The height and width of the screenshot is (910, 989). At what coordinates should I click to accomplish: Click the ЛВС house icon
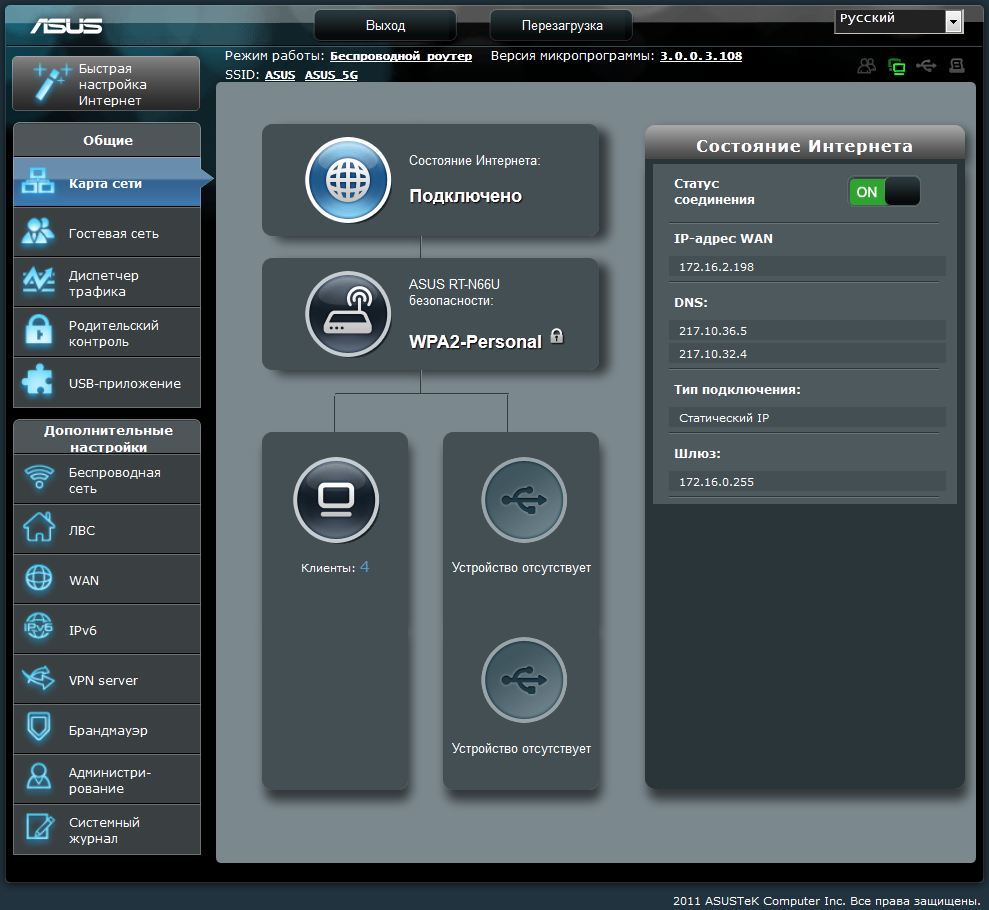39,527
